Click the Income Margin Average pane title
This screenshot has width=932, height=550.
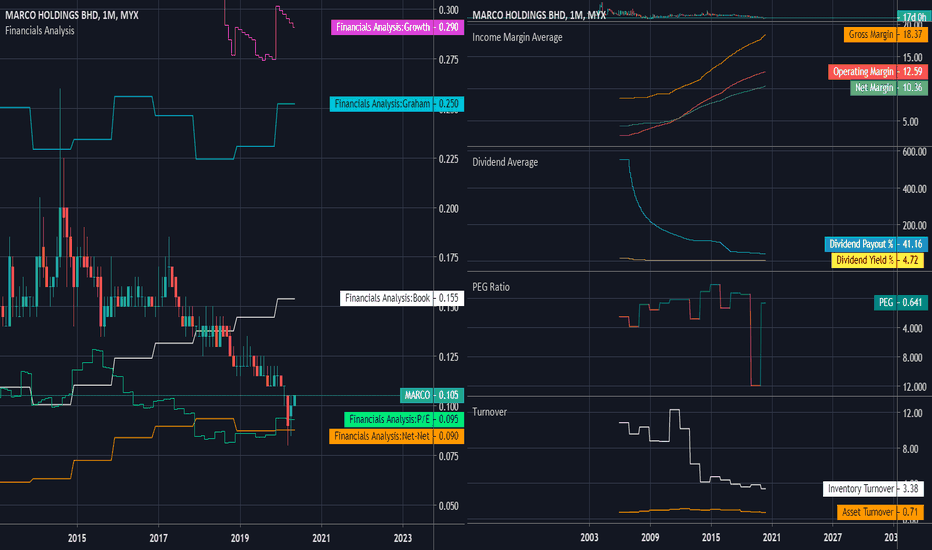(517, 37)
